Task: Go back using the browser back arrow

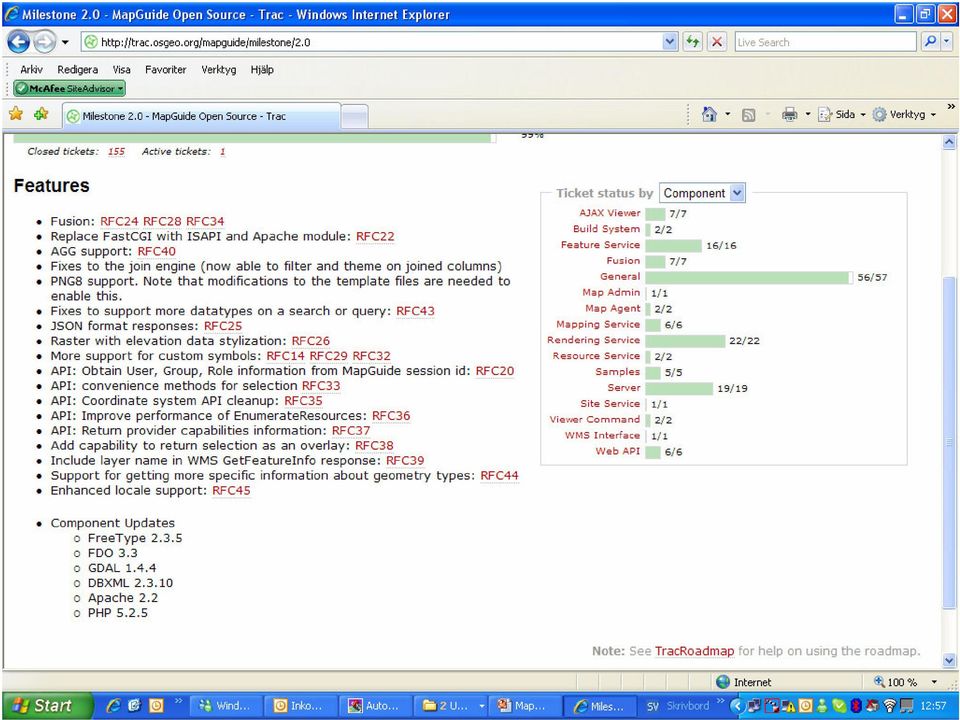Action: 18,42
